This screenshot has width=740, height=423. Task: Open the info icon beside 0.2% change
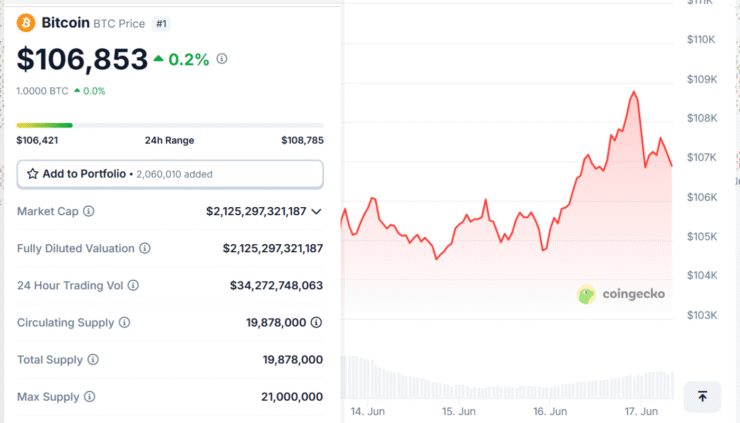point(222,59)
